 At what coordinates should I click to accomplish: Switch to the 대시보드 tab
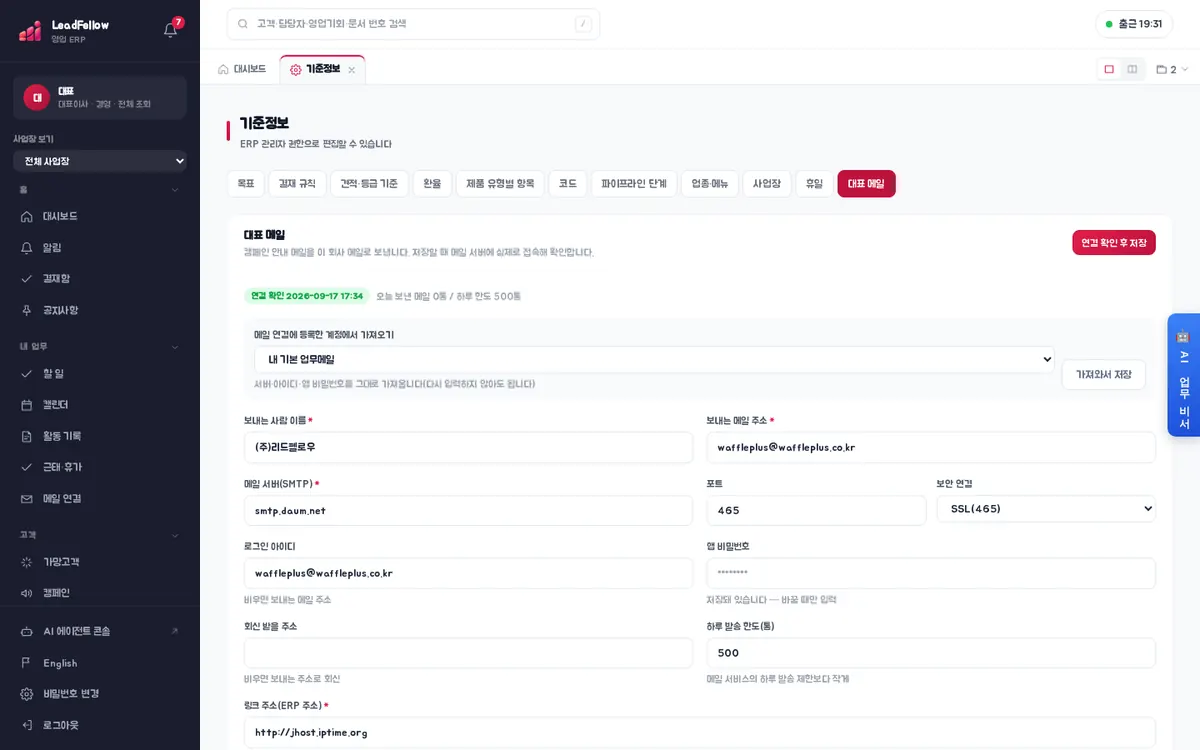click(x=242, y=69)
